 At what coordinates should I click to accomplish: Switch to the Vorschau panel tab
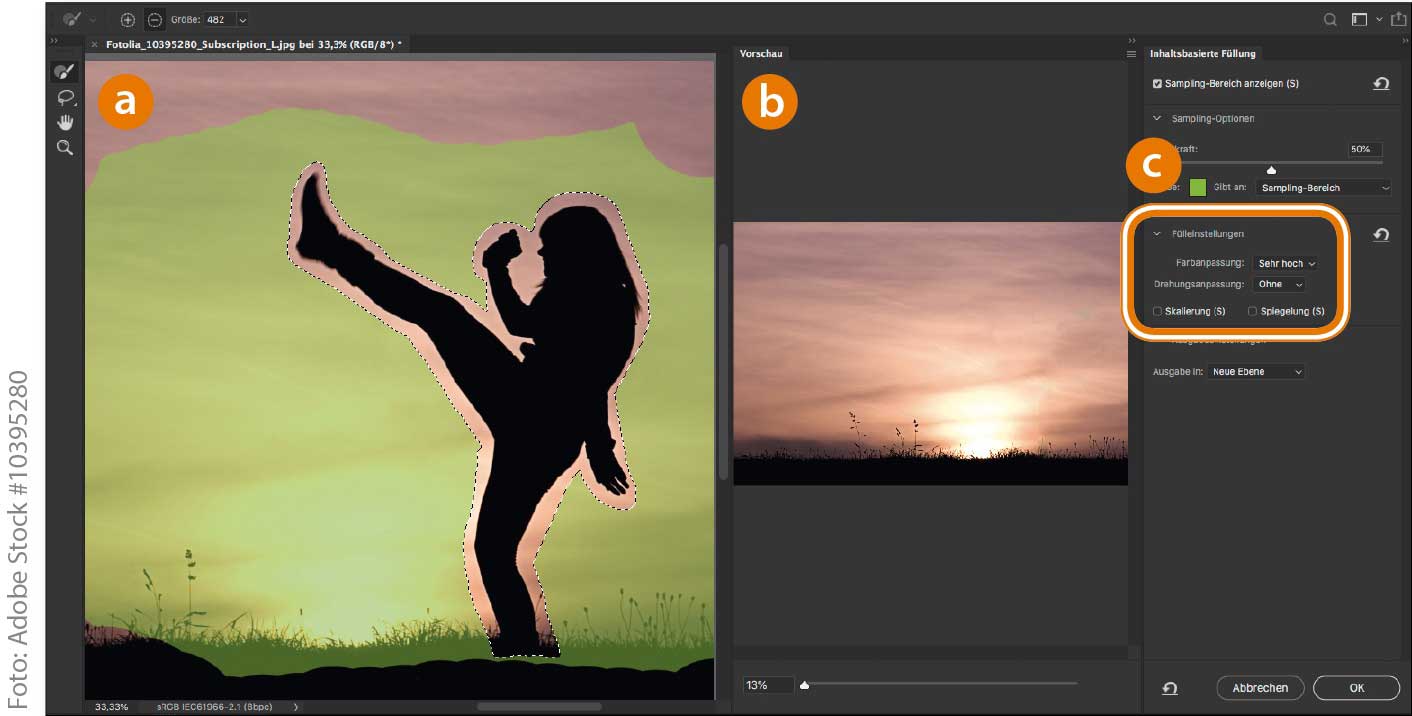761,53
